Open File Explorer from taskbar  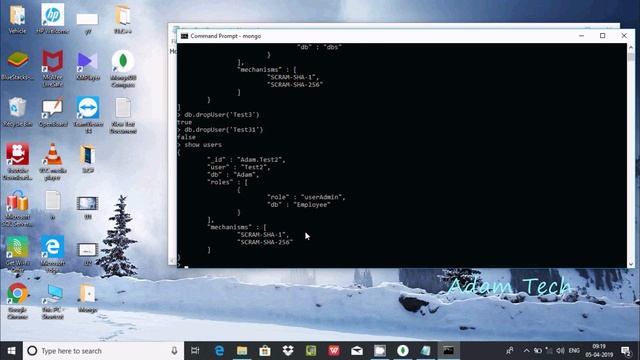tap(242, 351)
